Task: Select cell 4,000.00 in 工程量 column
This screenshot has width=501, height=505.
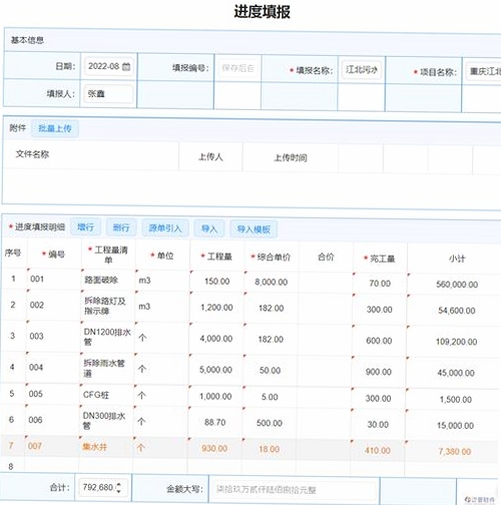Action: [x=216, y=339]
